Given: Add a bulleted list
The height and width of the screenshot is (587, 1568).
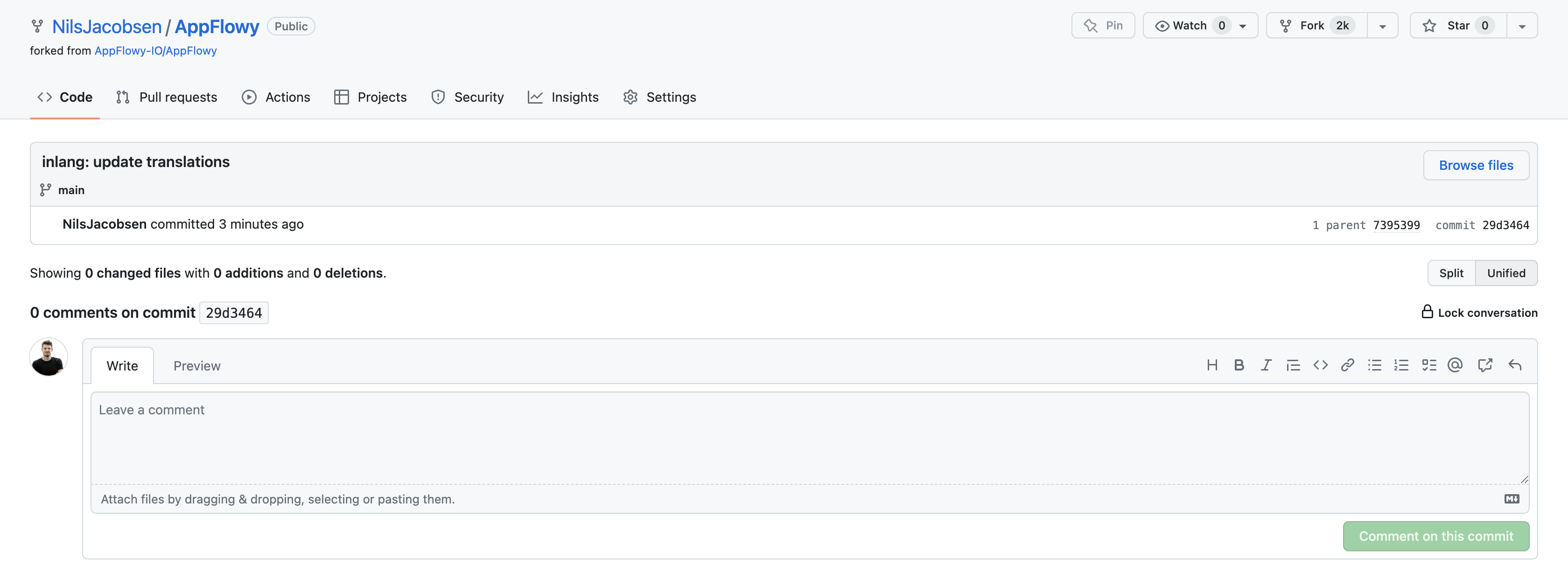Looking at the screenshot, I should tap(1374, 365).
